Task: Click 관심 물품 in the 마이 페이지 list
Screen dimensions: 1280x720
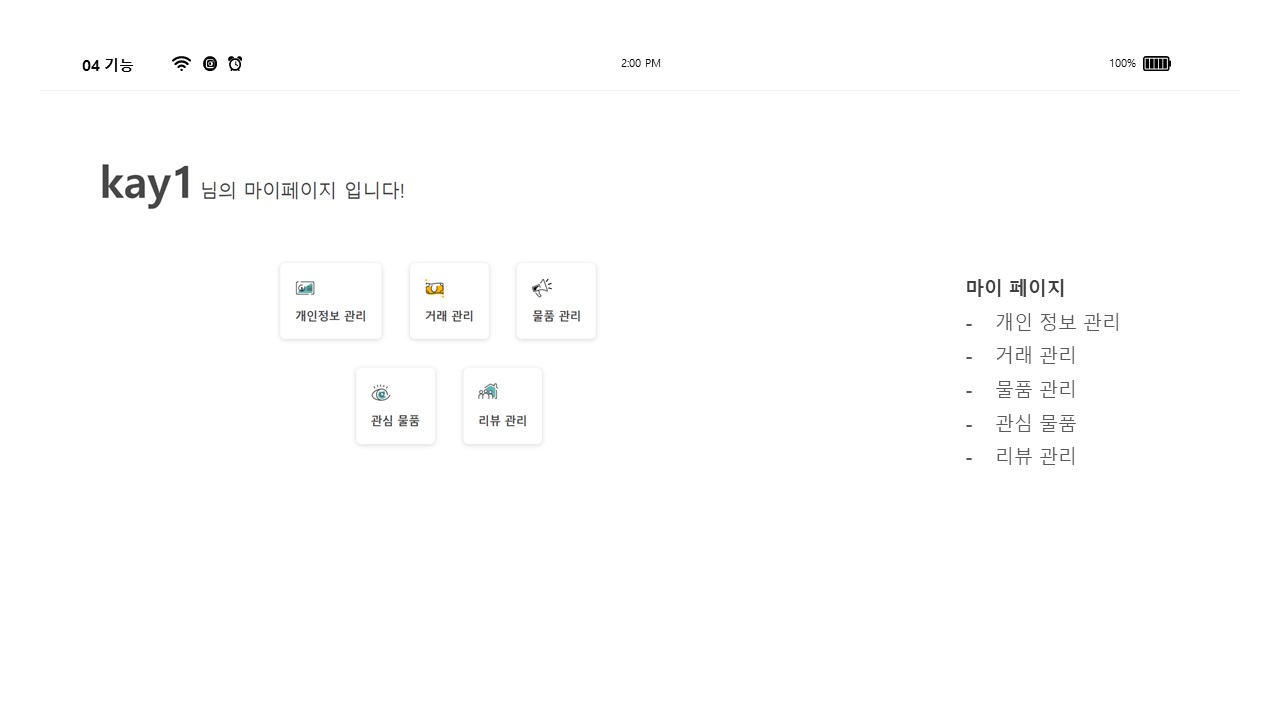Action: point(1036,423)
